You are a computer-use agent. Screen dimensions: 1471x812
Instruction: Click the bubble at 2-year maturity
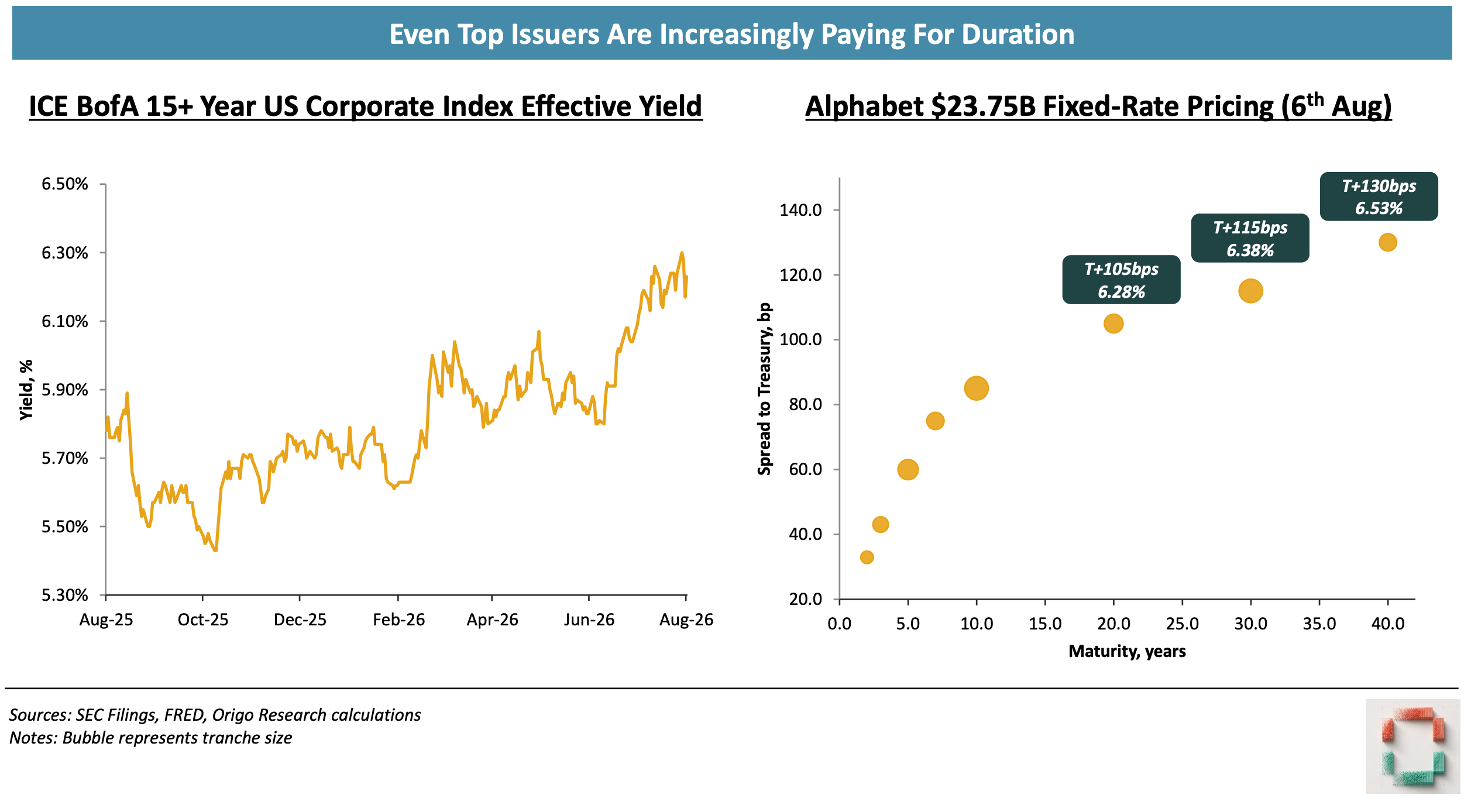tap(867, 557)
